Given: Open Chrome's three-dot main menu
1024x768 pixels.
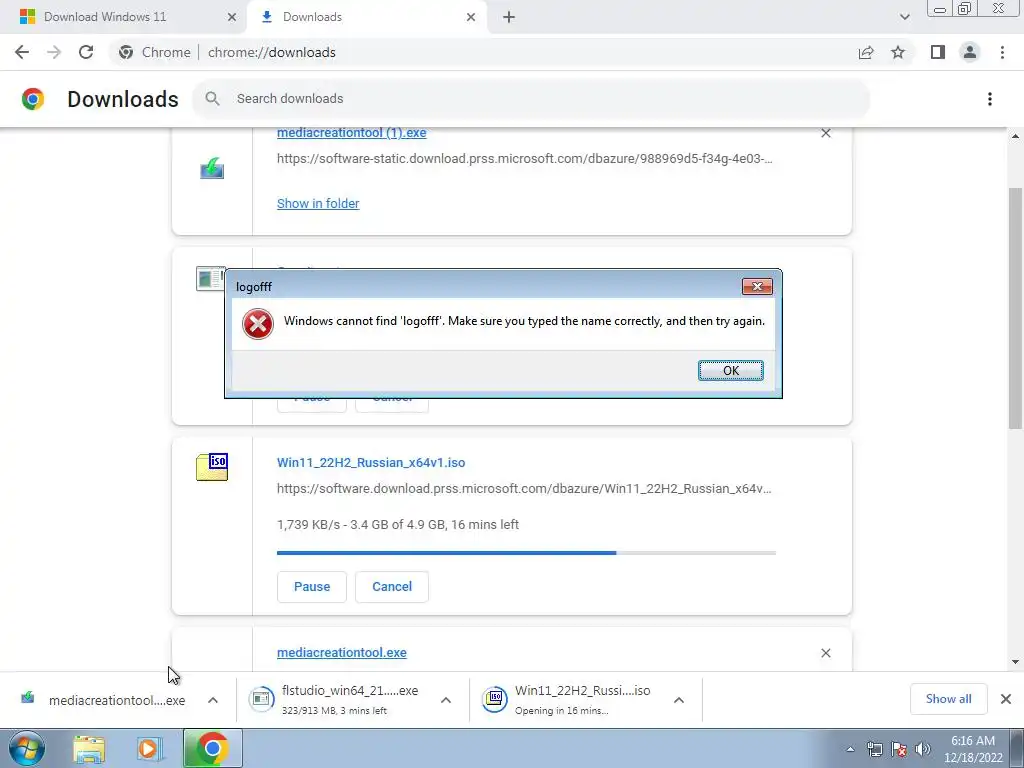Looking at the screenshot, I should click(1002, 52).
